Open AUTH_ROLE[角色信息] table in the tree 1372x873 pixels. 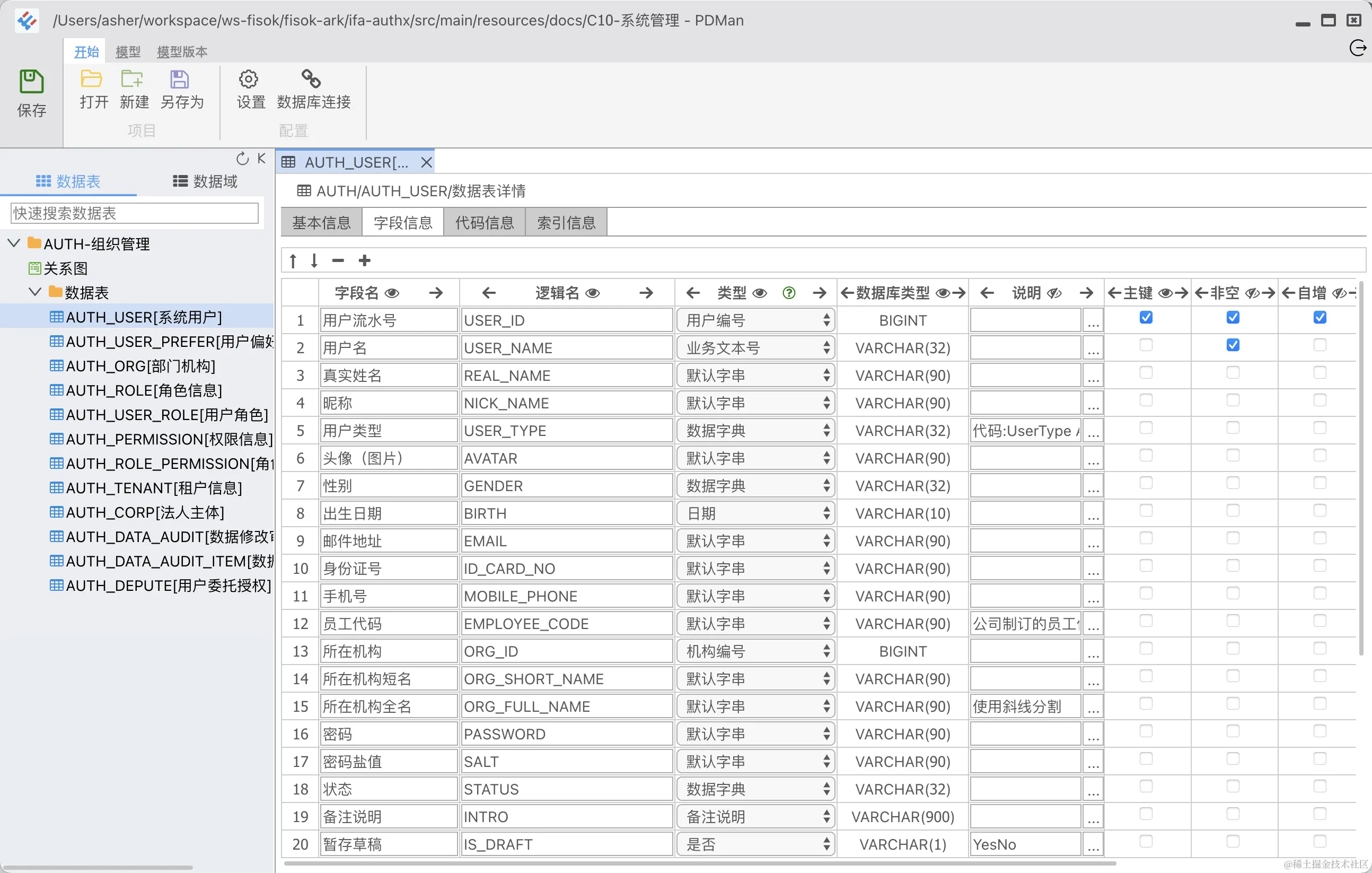144,390
